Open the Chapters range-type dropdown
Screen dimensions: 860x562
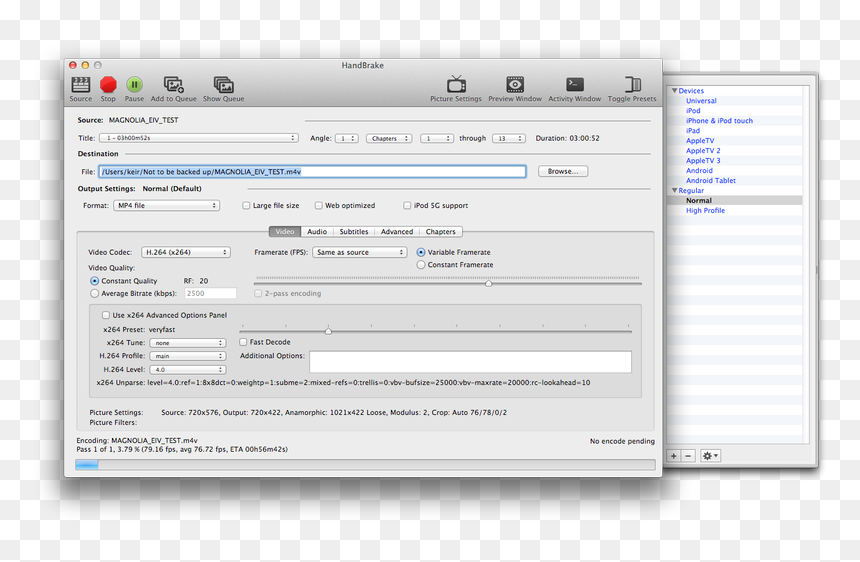click(389, 138)
